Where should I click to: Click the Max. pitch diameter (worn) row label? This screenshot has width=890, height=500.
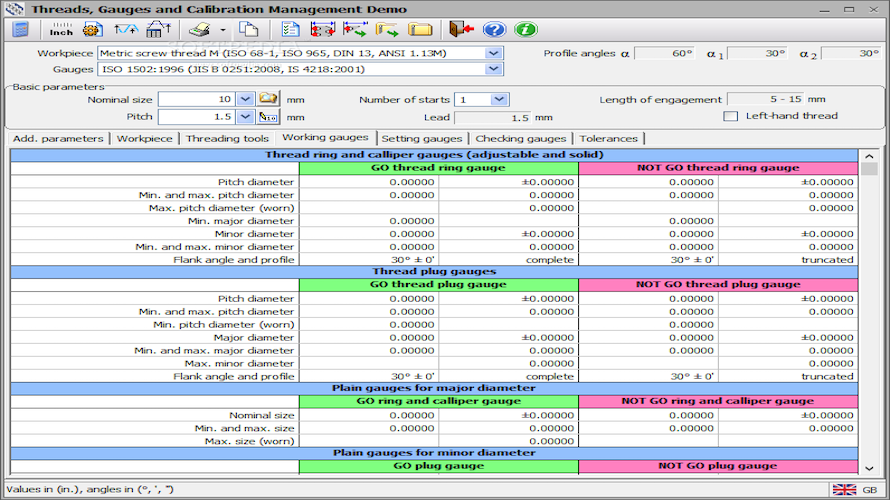point(221,208)
